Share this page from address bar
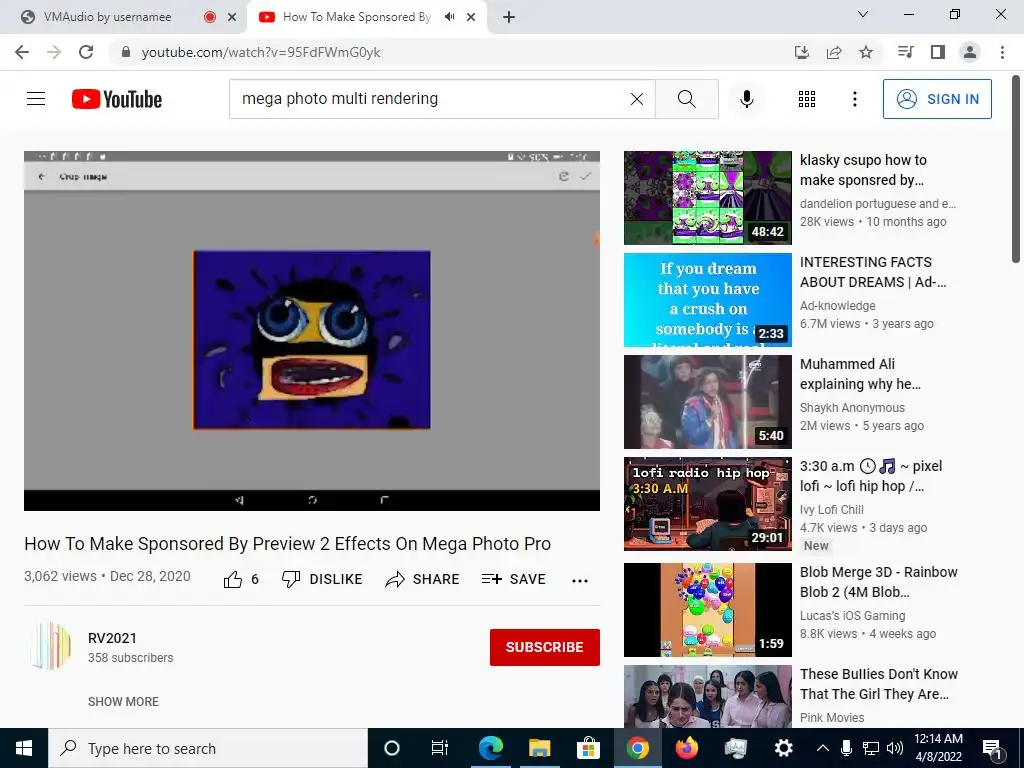Image resolution: width=1024 pixels, height=768 pixels. click(x=834, y=52)
